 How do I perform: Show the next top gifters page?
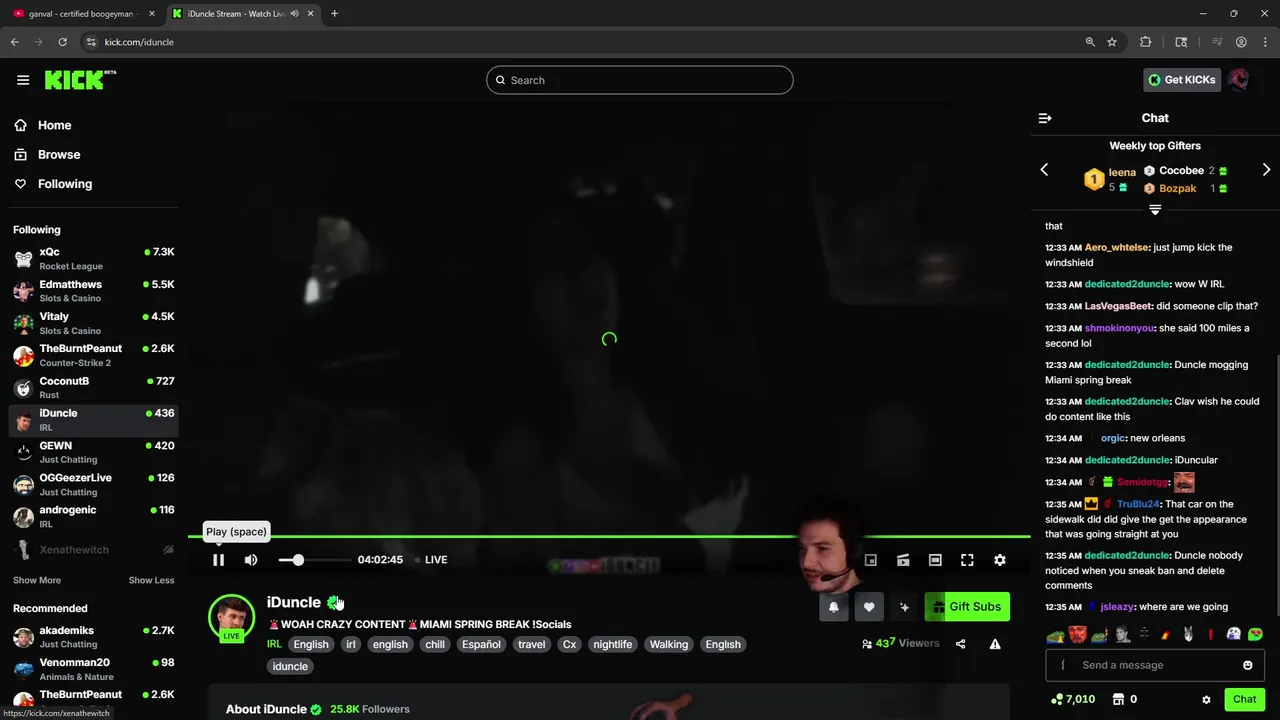tap(1266, 170)
